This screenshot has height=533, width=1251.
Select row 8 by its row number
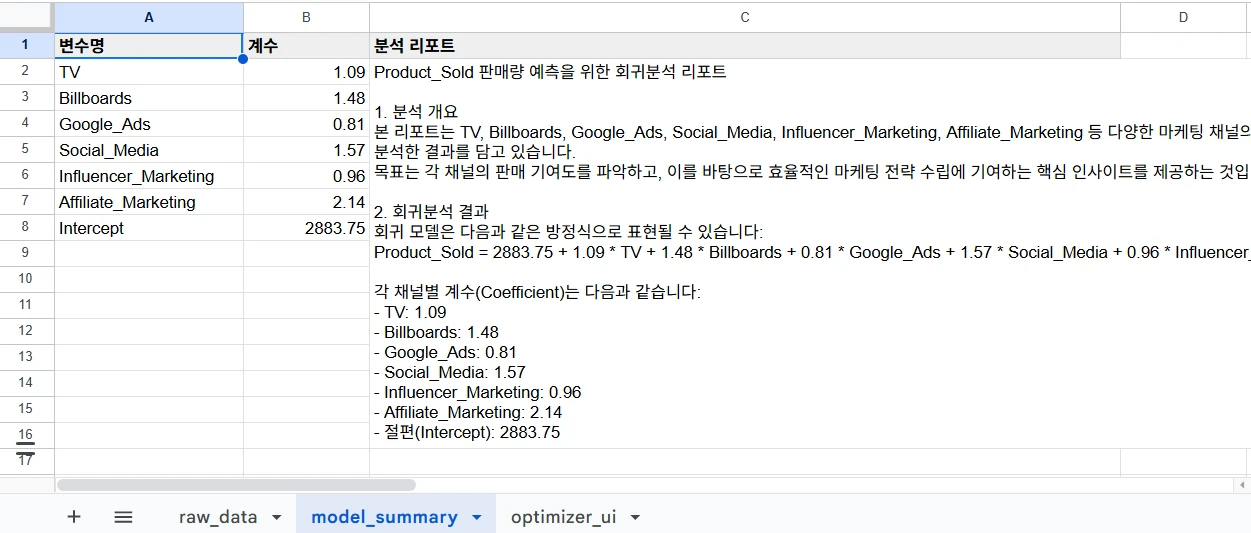coord(27,227)
